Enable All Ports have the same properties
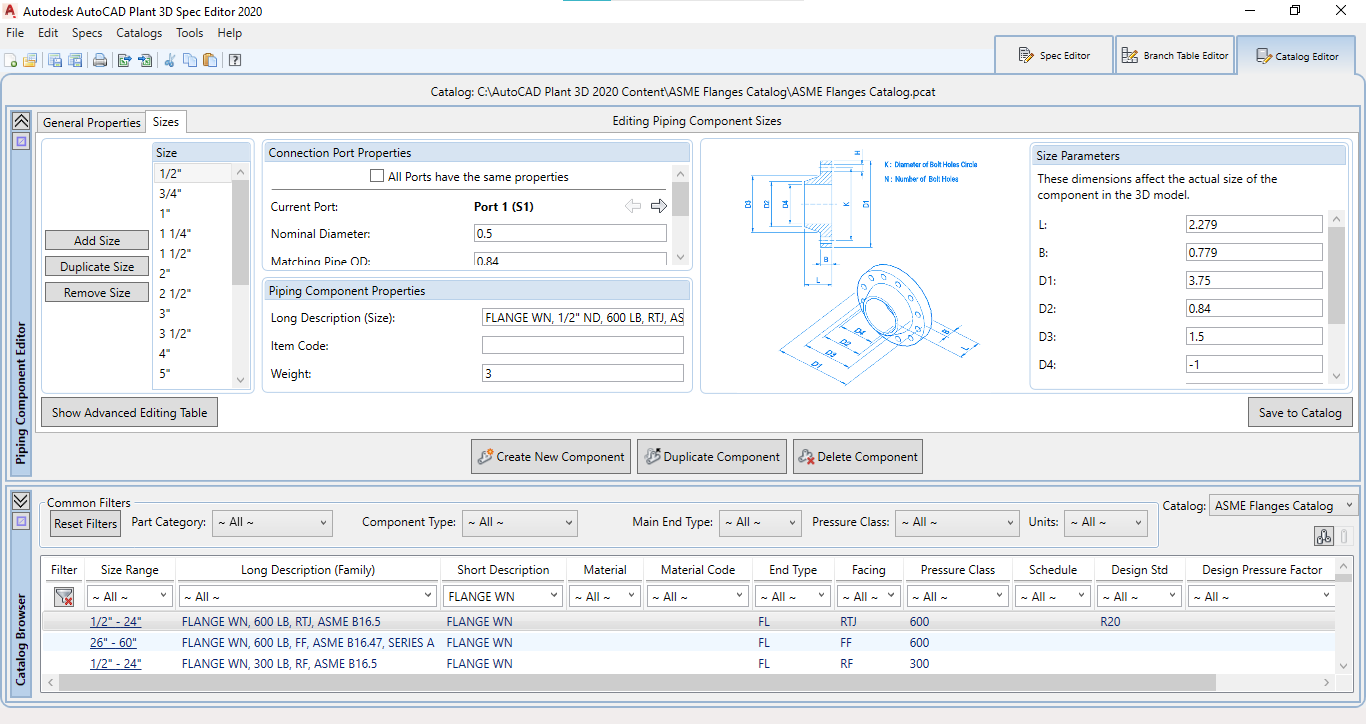 point(377,177)
